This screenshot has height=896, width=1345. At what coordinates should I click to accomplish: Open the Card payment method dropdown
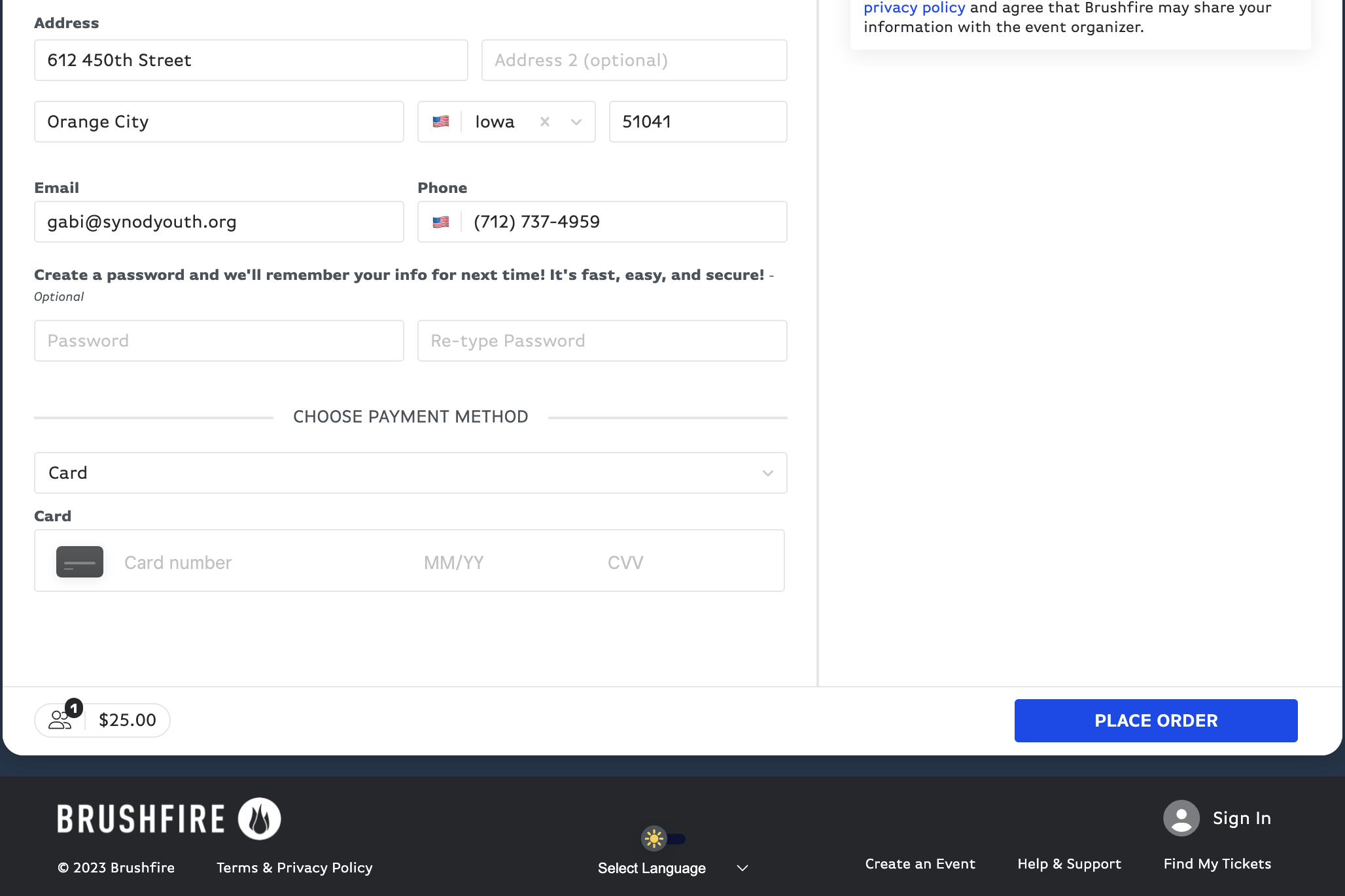pyautogui.click(x=411, y=473)
